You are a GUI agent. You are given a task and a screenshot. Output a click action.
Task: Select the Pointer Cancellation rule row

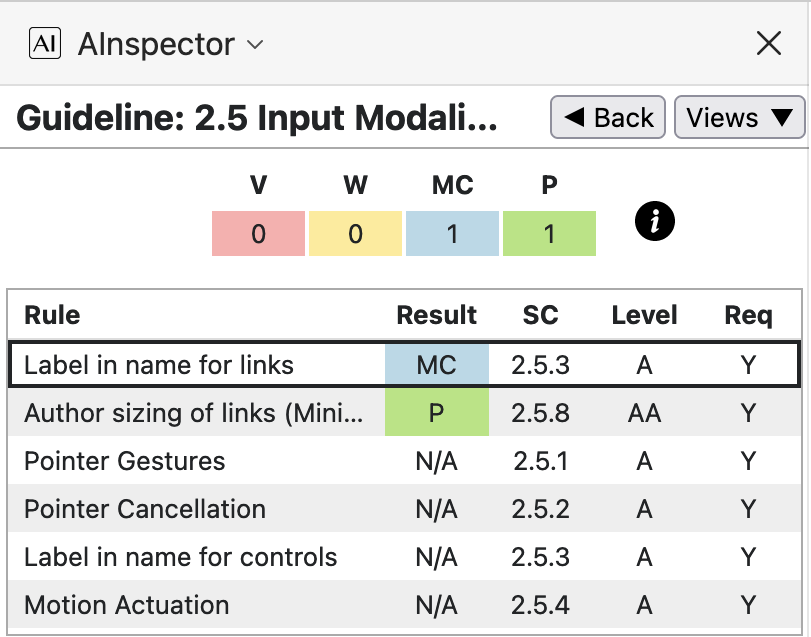(145, 509)
